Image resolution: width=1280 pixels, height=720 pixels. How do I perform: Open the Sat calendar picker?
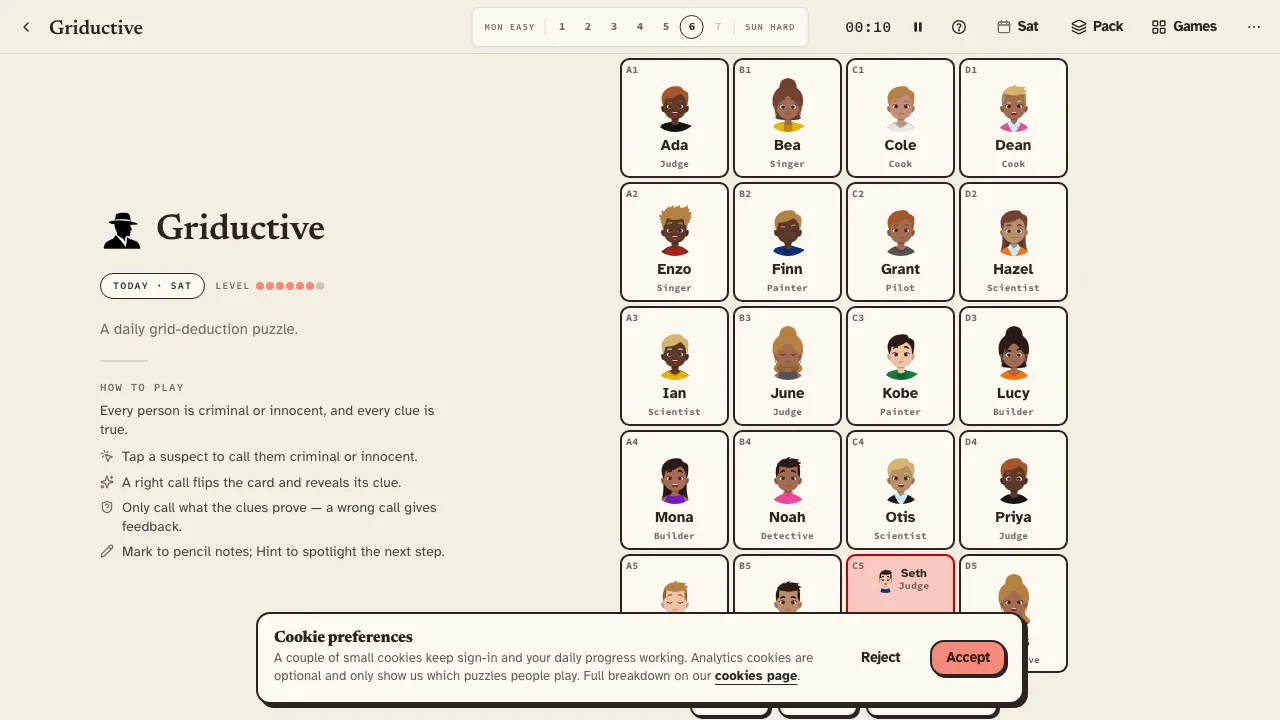coord(1018,27)
